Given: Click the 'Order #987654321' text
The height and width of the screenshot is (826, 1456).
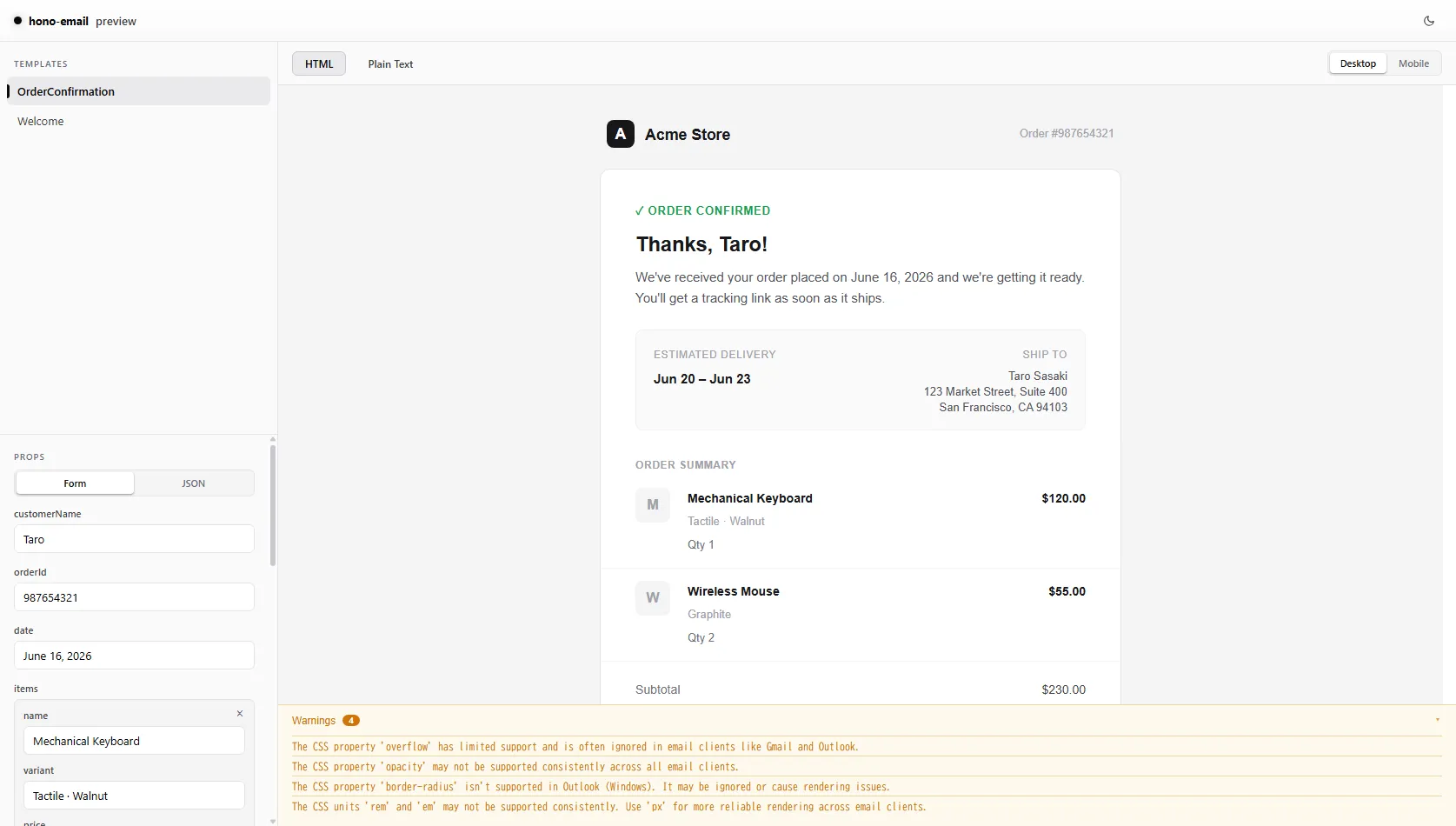Looking at the screenshot, I should pyautogui.click(x=1067, y=133).
